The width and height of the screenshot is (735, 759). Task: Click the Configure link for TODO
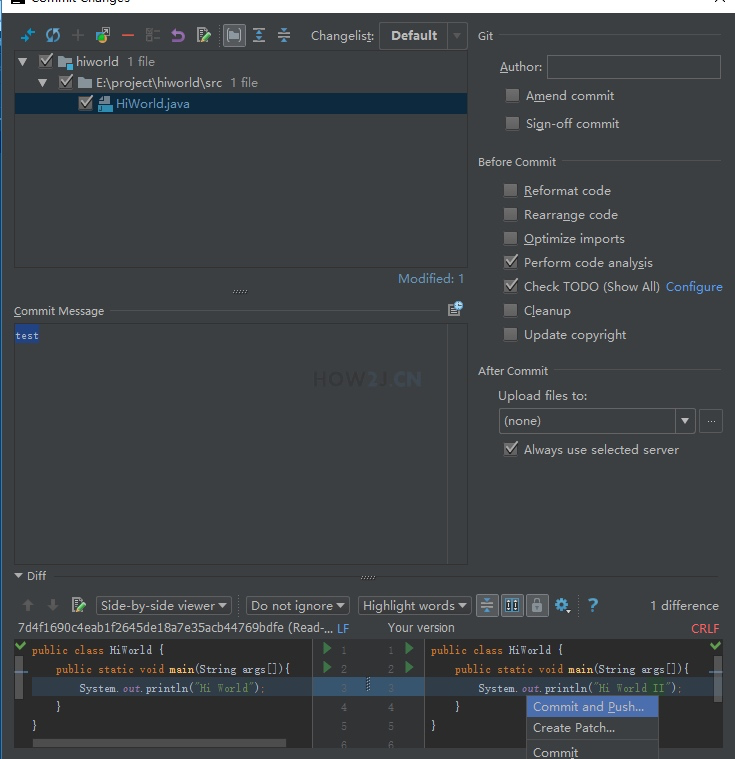click(694, 287)
